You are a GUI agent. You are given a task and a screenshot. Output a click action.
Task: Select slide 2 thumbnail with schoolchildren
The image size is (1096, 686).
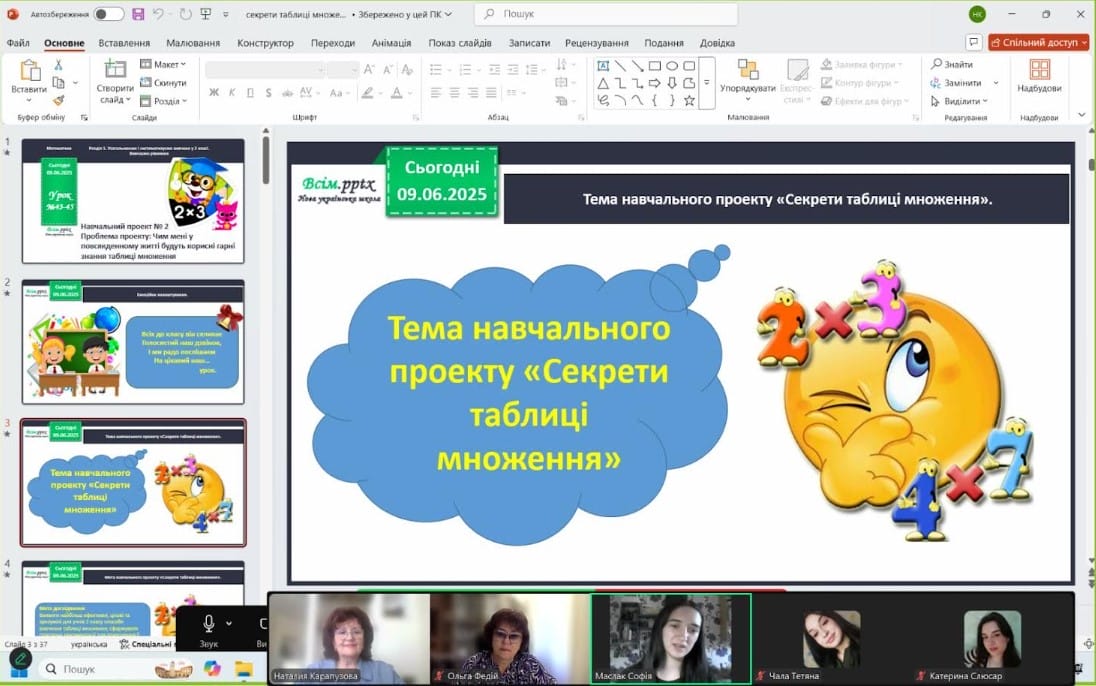tap(133, 341)
